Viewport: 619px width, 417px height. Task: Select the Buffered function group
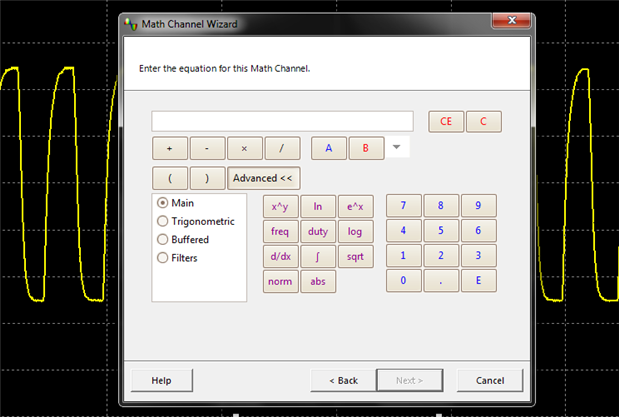pos(183,239)
